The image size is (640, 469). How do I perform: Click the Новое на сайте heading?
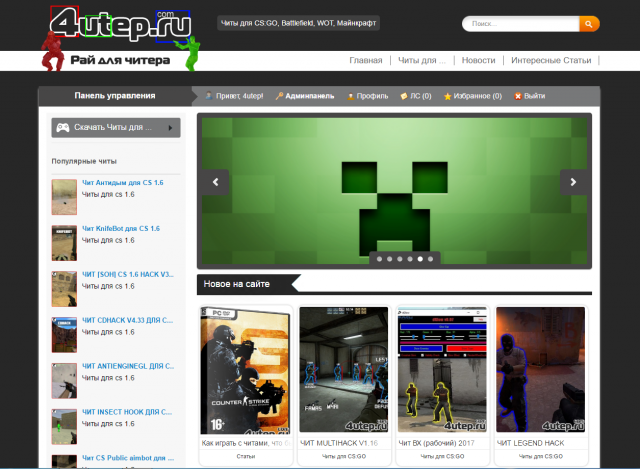click(237, 284)
